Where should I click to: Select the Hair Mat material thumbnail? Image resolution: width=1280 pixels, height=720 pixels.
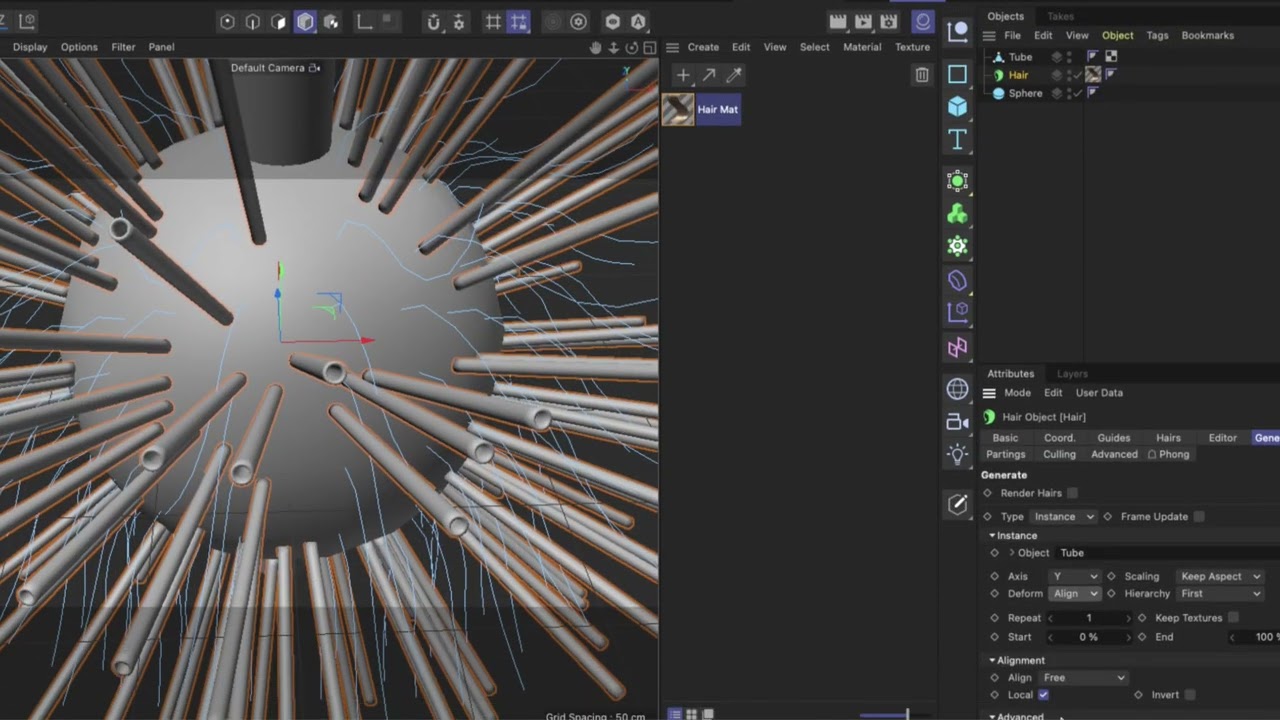click(678, 109)
